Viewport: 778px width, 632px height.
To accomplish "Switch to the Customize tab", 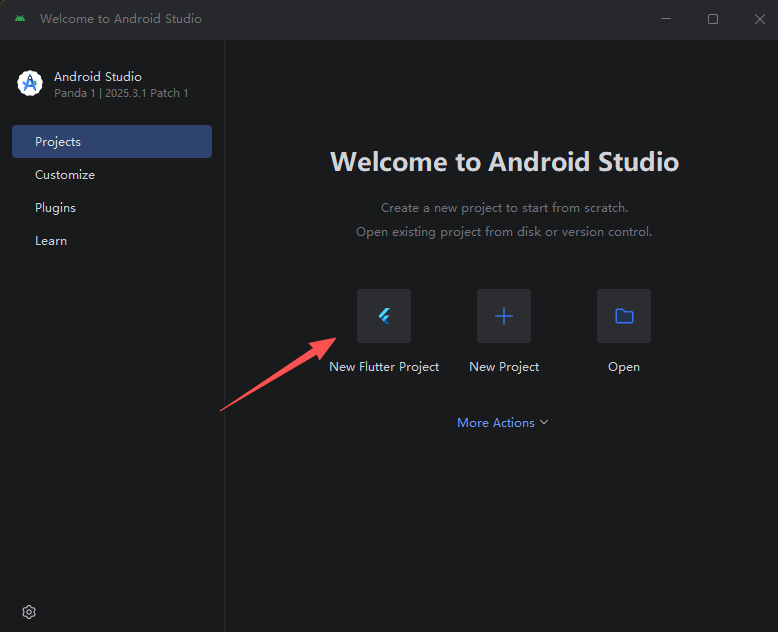I will (x=112, y=175).
